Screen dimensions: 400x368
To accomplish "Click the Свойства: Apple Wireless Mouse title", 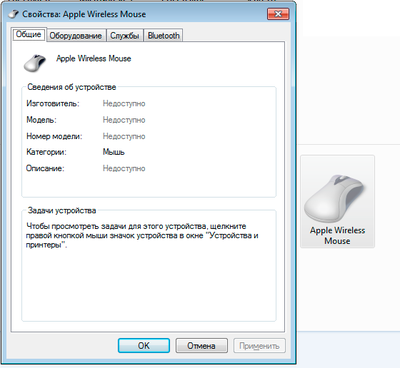I will (84, 14).
